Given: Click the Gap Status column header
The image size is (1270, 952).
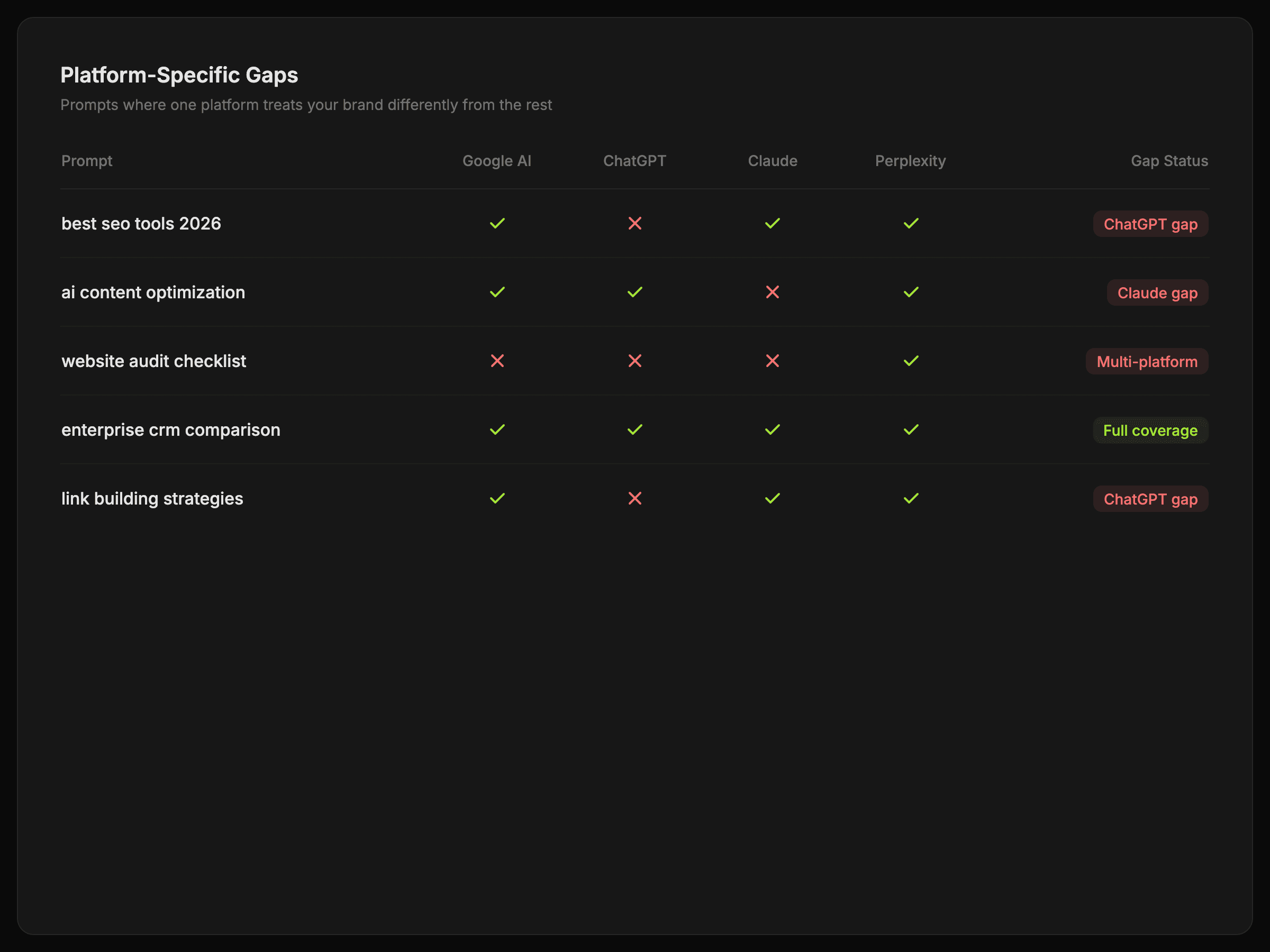Looking at the screenshot, I should point(1169,161).
